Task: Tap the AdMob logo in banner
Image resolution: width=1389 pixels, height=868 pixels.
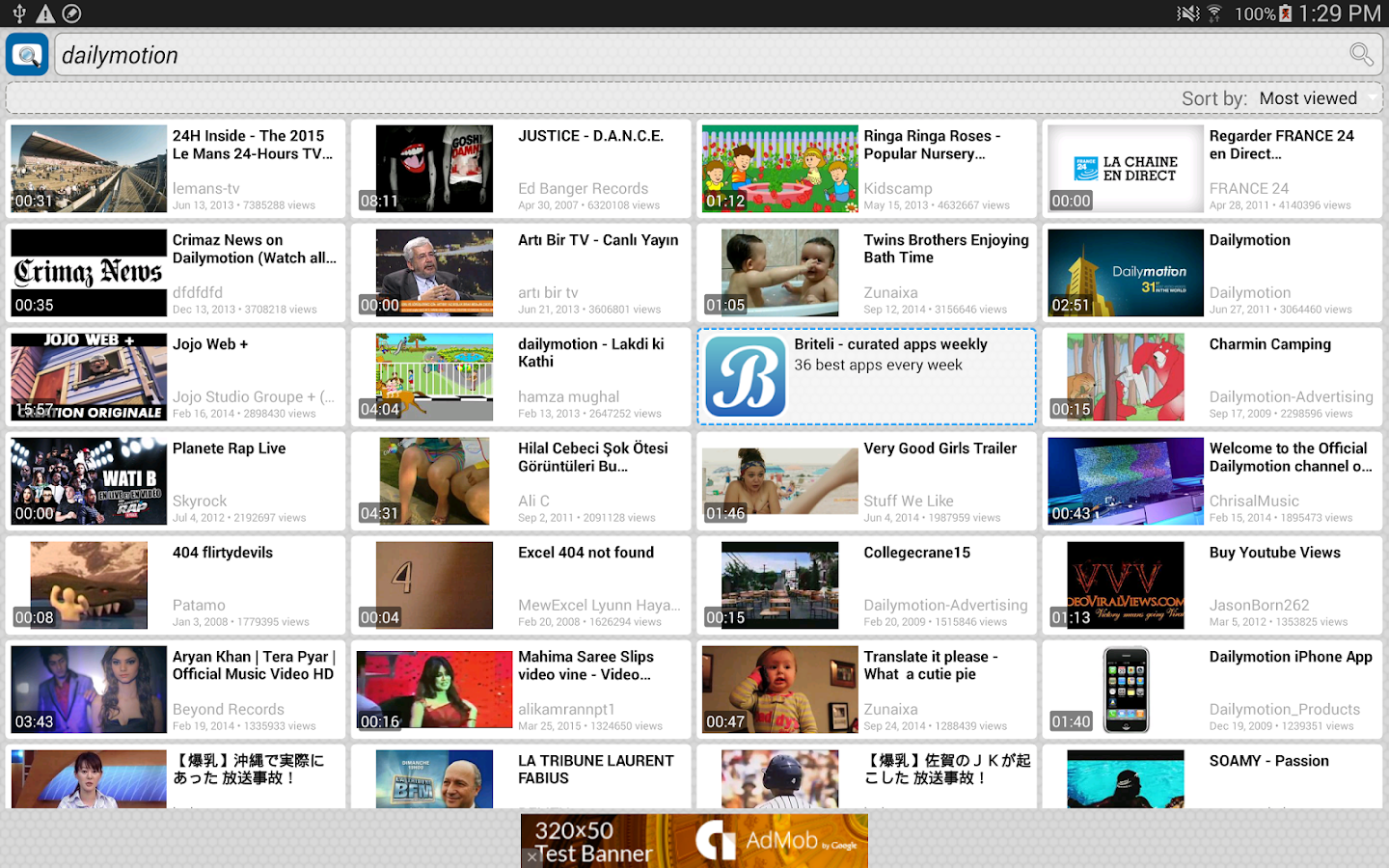Action: (x=716, y=840)
